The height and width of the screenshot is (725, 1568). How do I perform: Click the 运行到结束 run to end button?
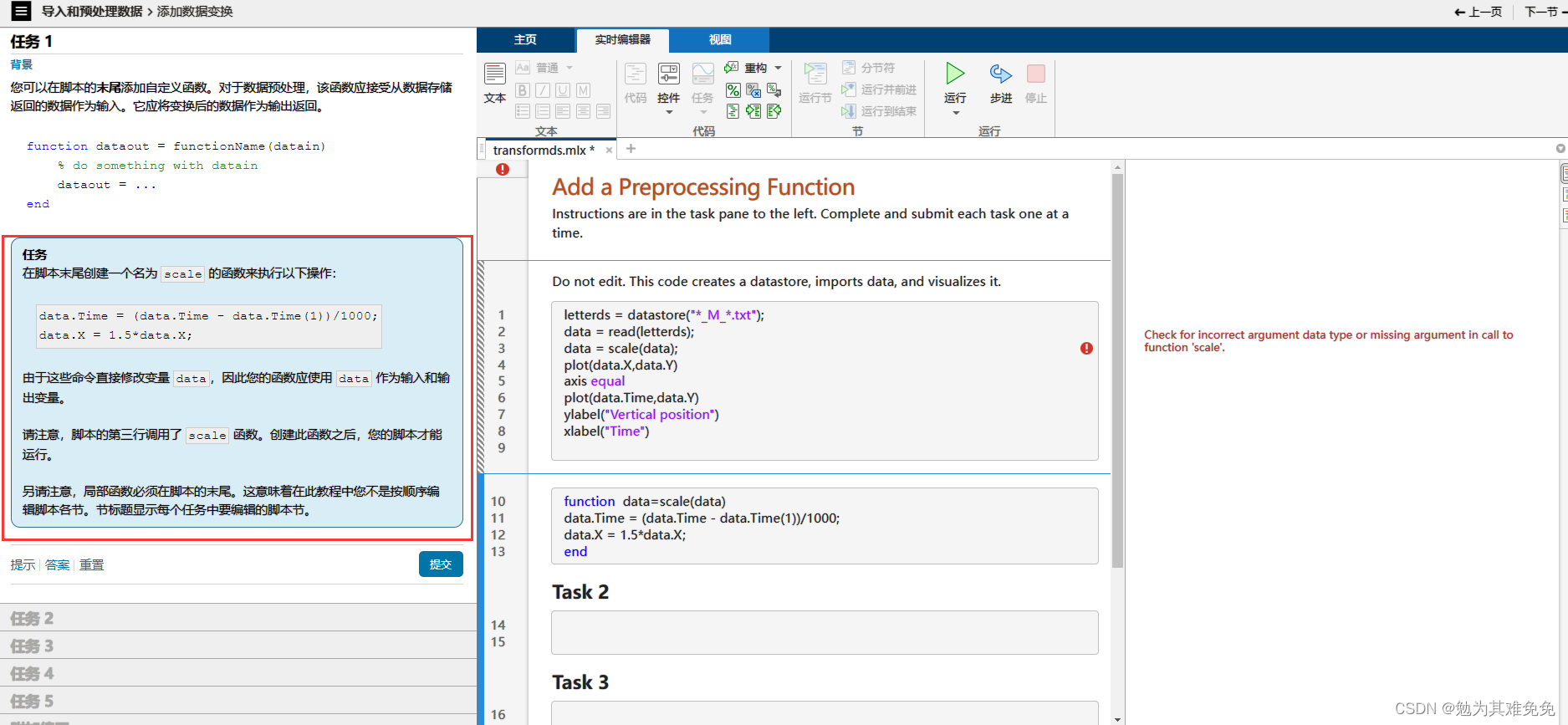pyautogui.click(x=879, y=111)
